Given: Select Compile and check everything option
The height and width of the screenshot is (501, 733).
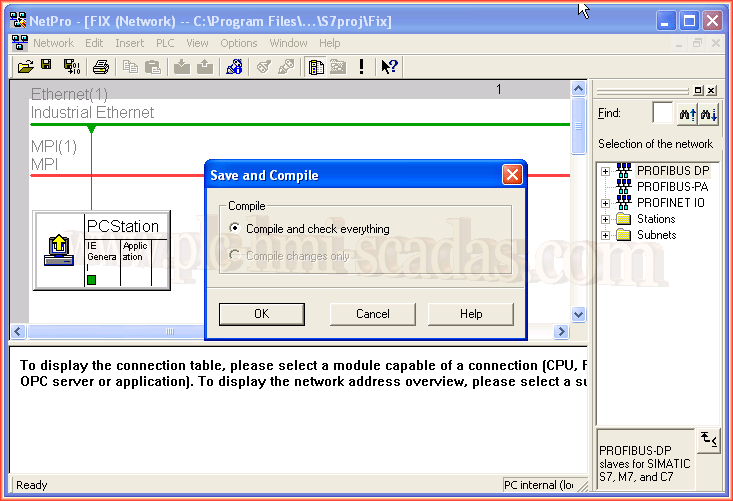Looking at the screenshot, I should [x=235, y=229].
